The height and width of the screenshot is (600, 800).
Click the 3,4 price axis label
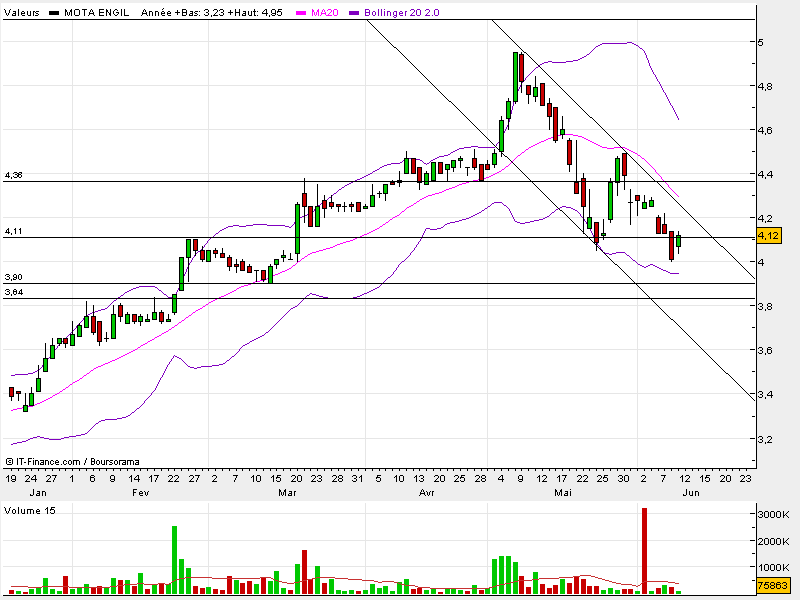pos(765,394)
